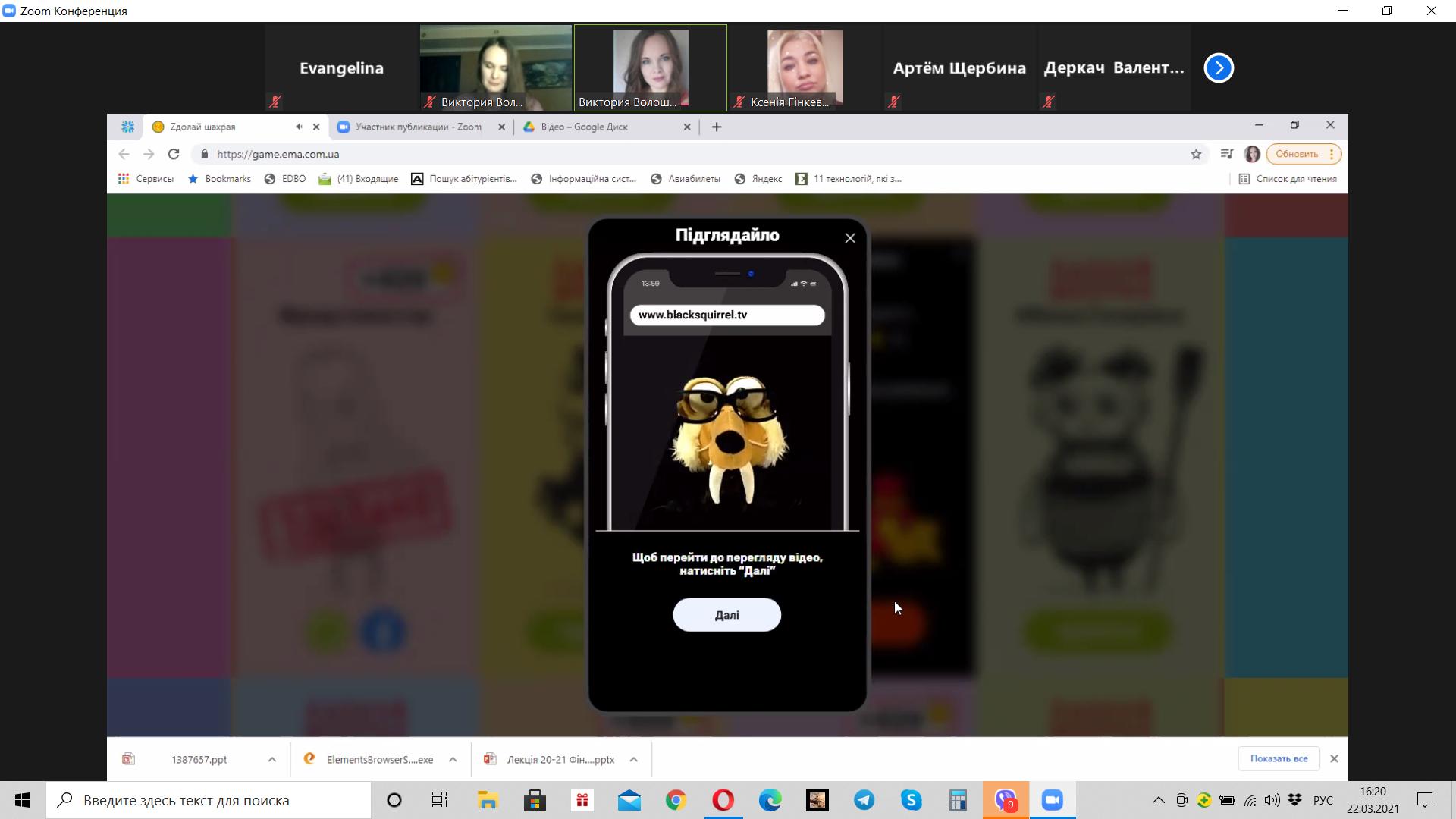Open a new browser tab
The height and width of the screenshot is (819, 1456).
(717, 127)
